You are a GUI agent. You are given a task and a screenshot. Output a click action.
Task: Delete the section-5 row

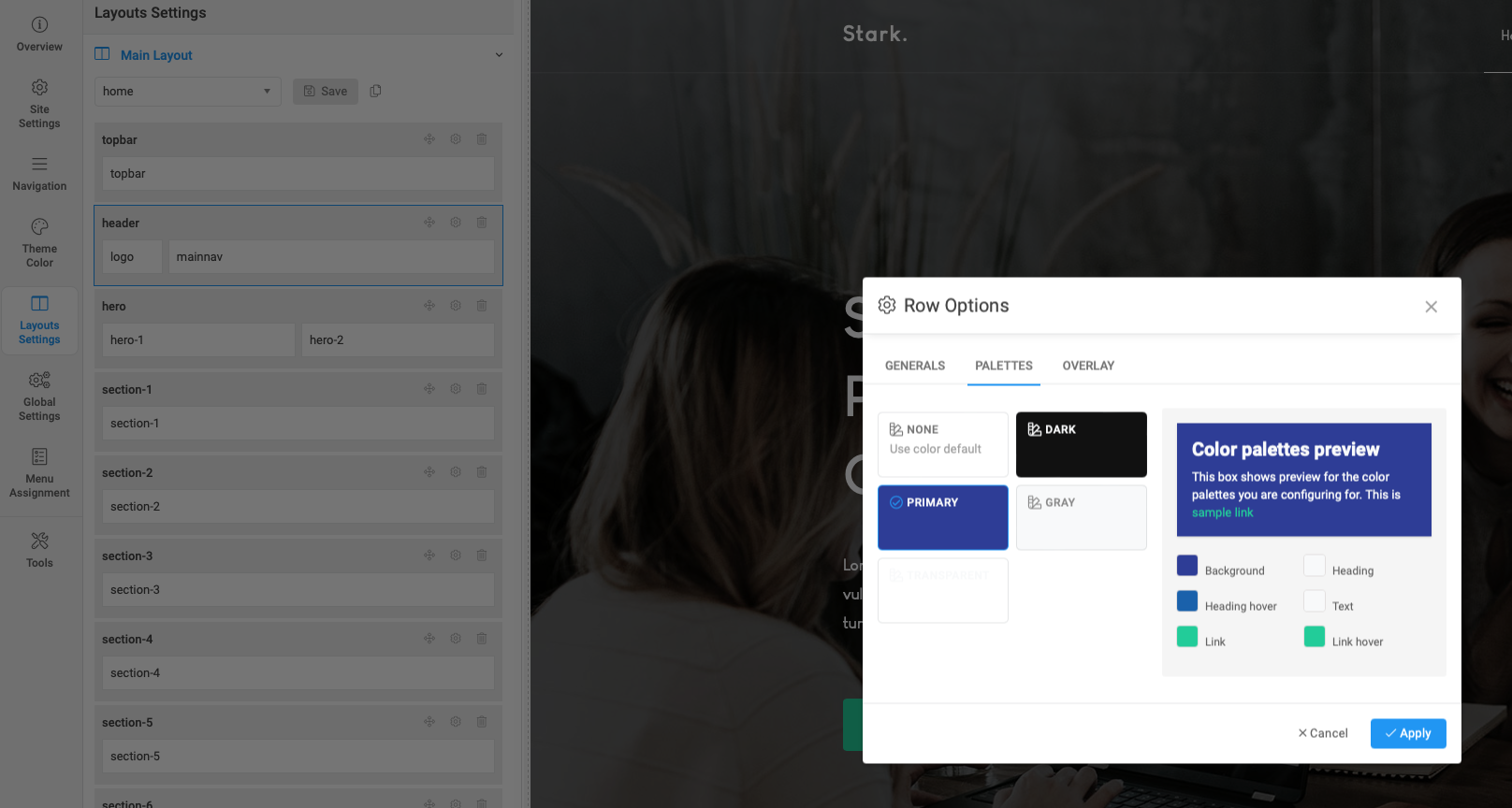point(482,722)
